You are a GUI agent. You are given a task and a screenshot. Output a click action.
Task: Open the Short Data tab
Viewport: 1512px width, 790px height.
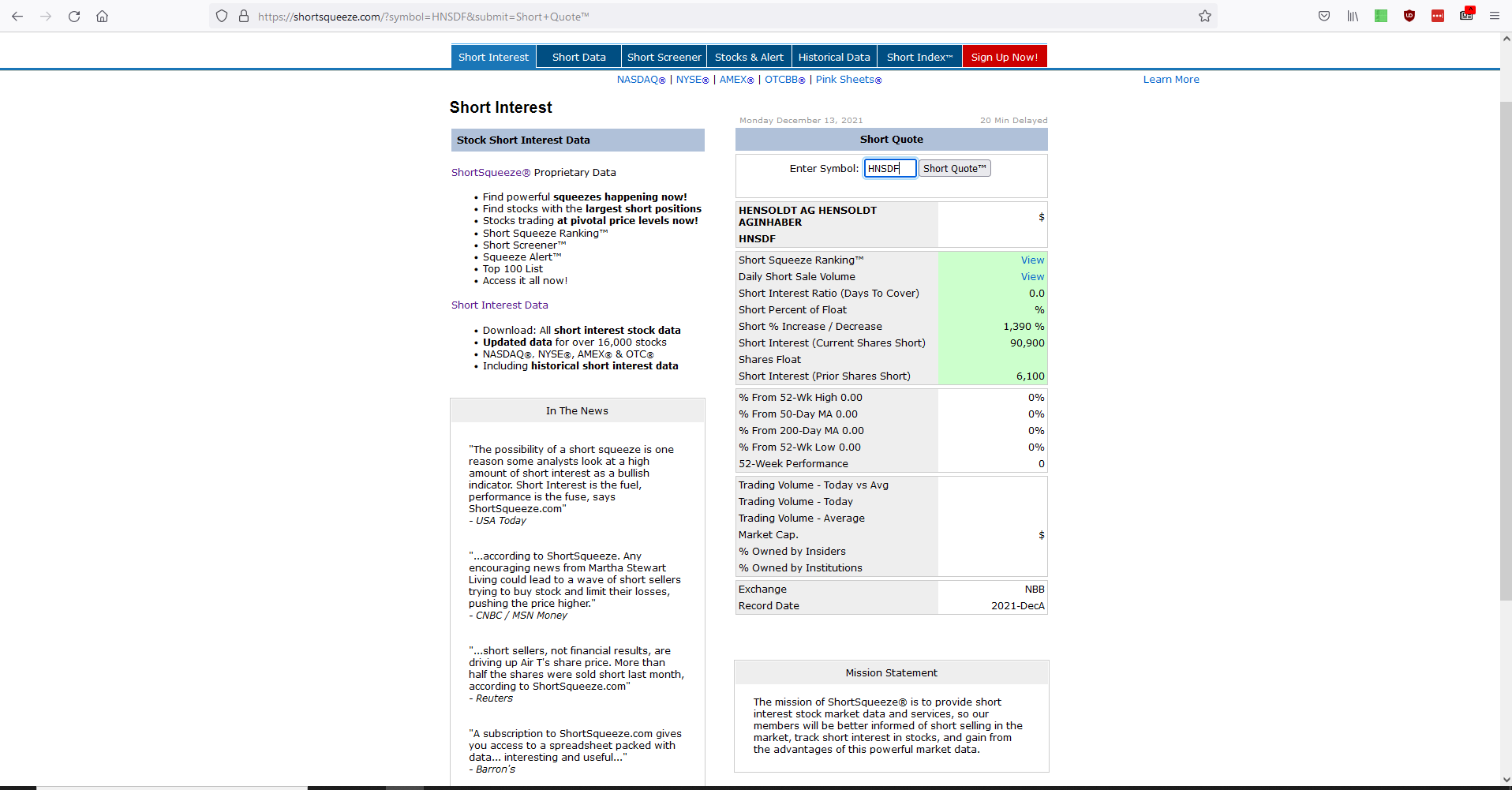coord(579,57)
